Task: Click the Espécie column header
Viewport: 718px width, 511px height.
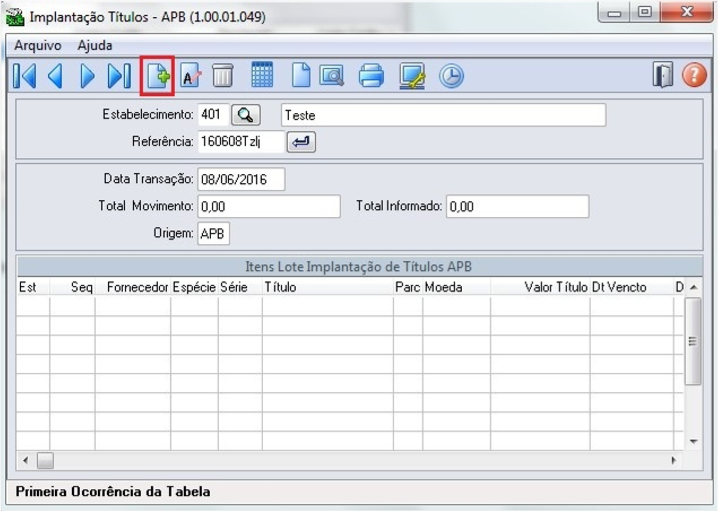Action: click(x=194, y=288)
